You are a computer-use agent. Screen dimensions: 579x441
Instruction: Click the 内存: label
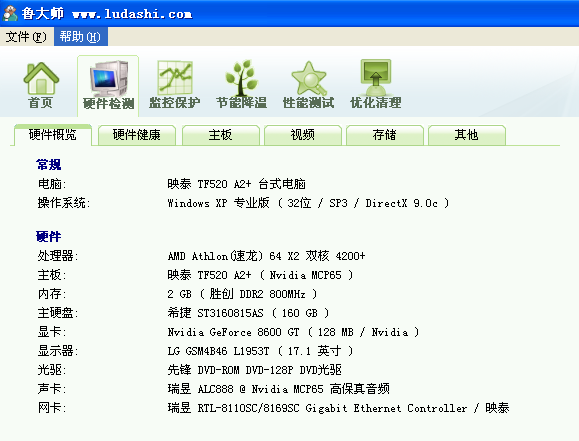(52, 294)
